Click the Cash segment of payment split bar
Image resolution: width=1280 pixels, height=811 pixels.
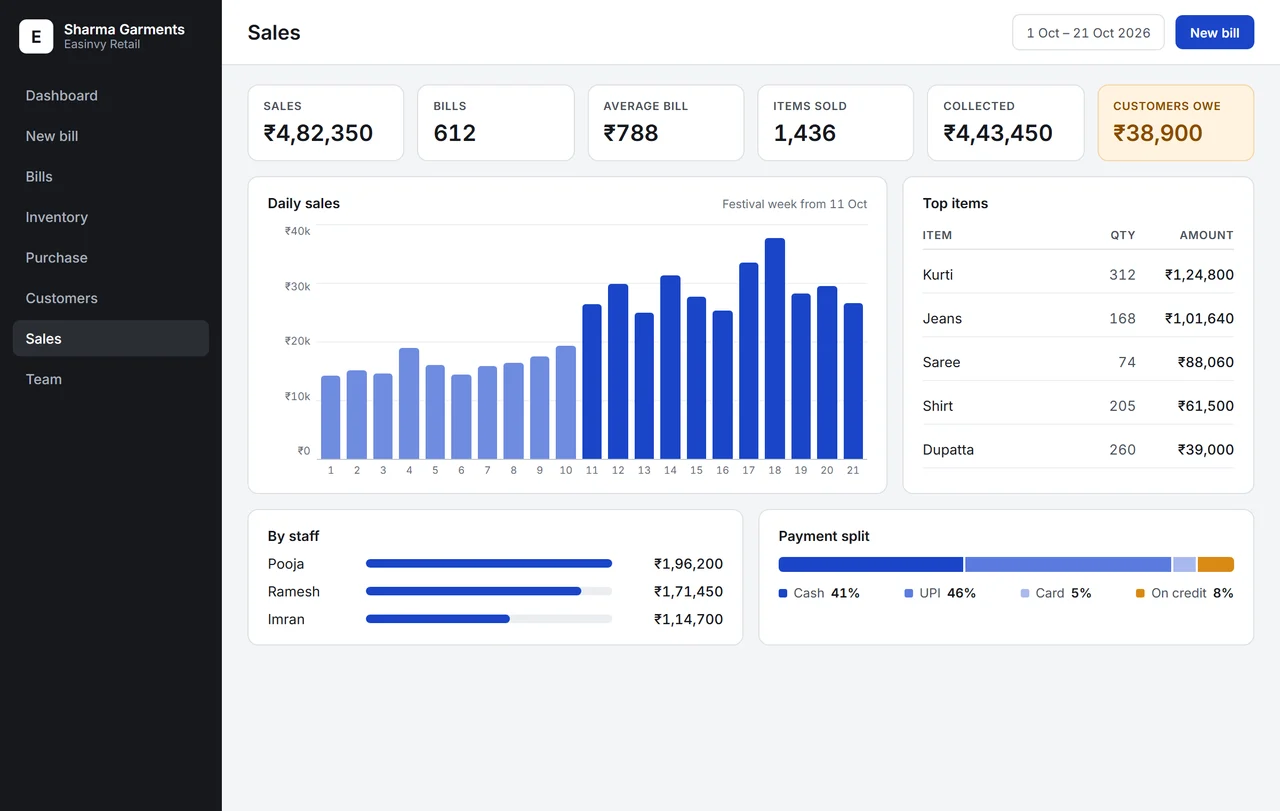tap(871, 564)
